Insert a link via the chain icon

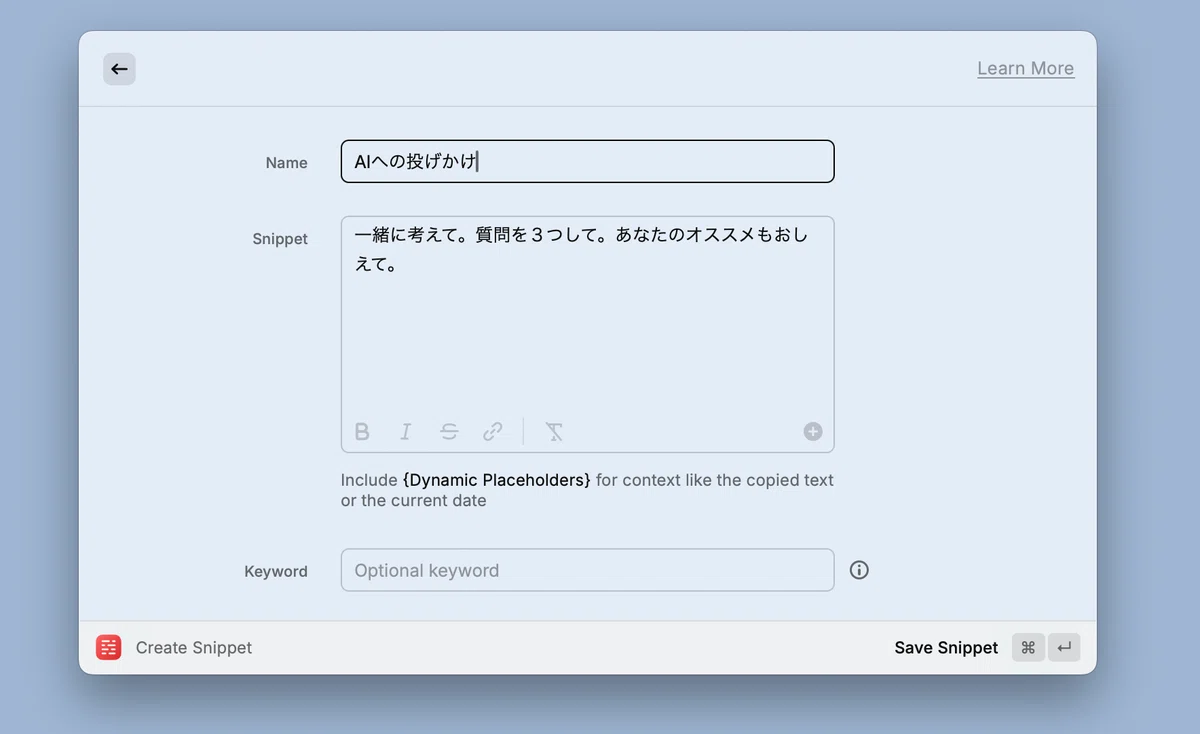click(x=493, y=431)
